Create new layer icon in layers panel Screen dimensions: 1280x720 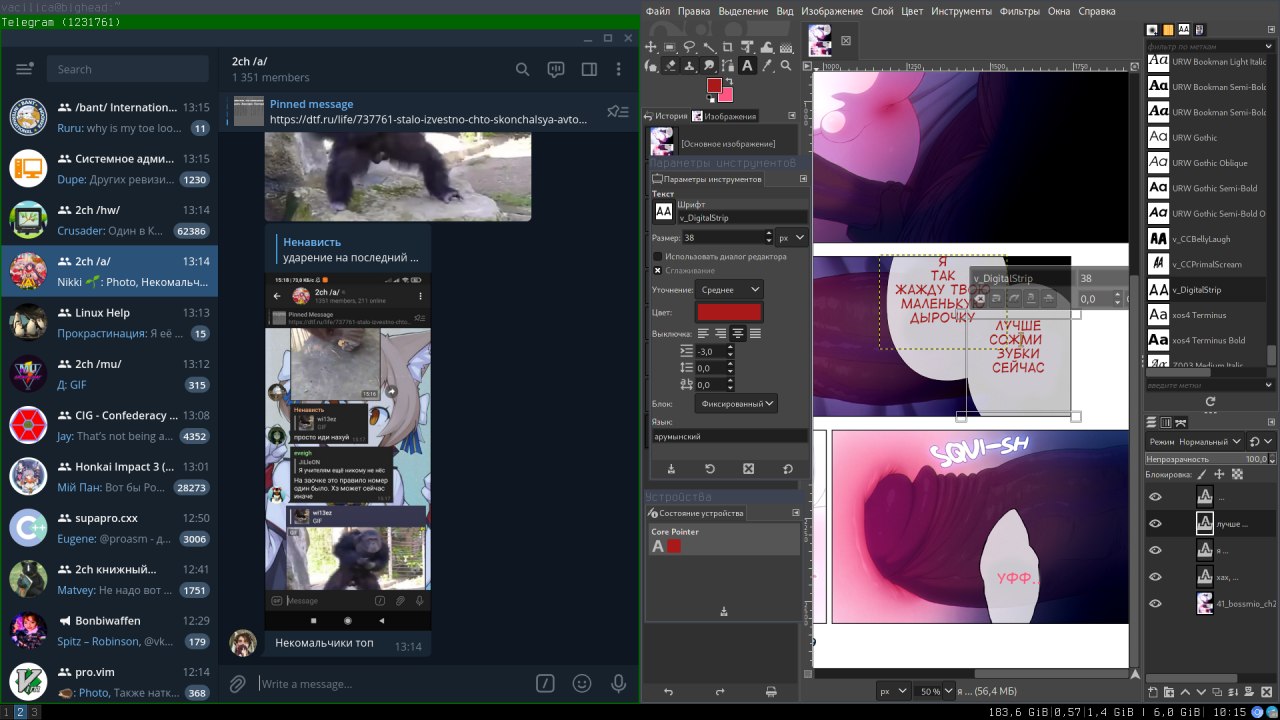point(1153,692)
